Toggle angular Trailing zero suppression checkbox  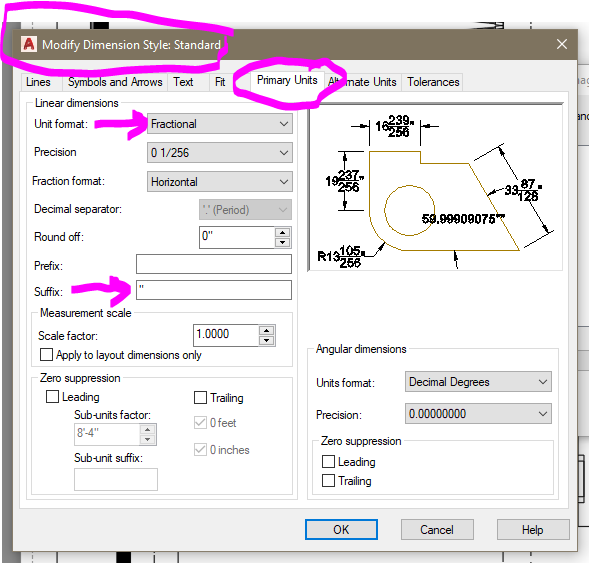point(328,480)
